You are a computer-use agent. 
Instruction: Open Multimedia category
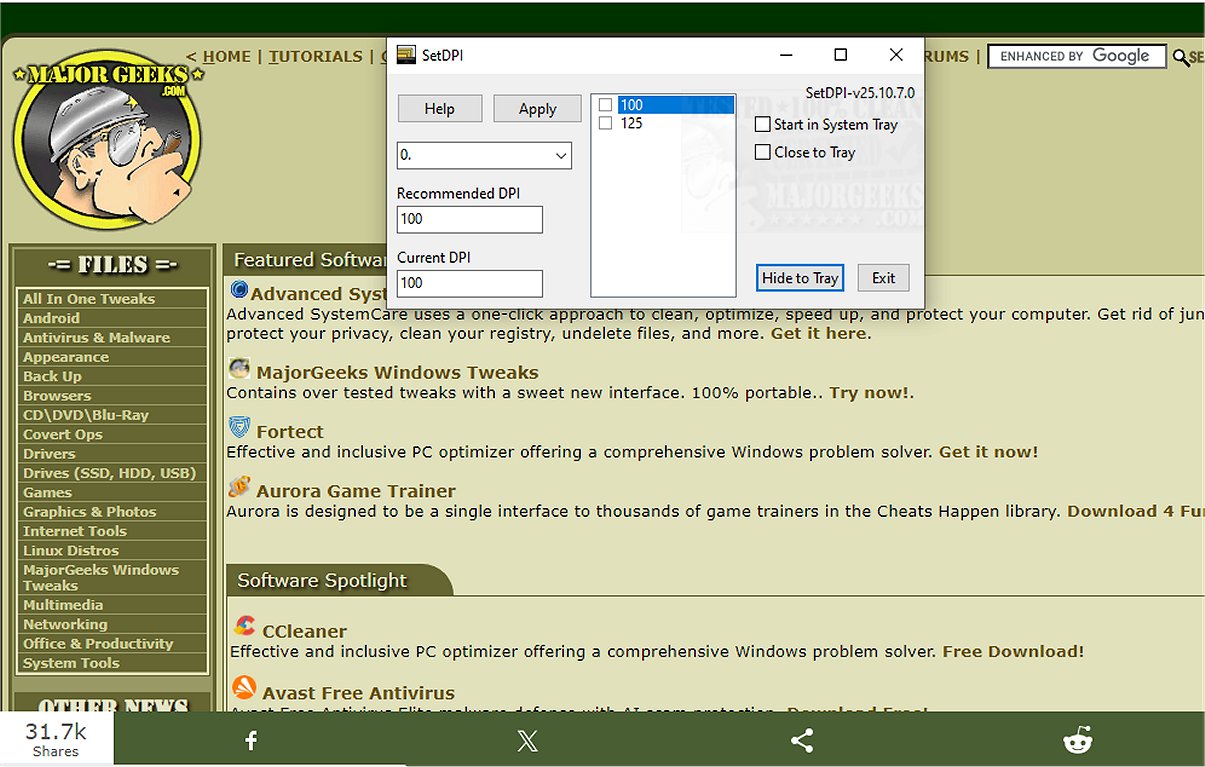pyautogui.click(x=63, y=604)
